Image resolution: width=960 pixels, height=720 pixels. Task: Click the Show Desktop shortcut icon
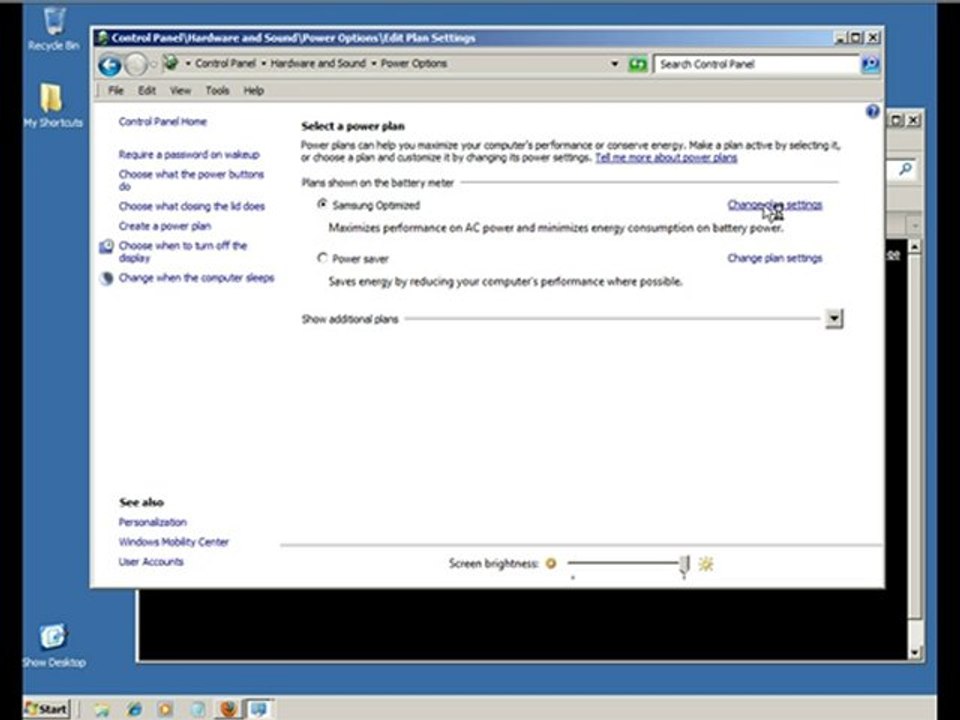[53, 645]
